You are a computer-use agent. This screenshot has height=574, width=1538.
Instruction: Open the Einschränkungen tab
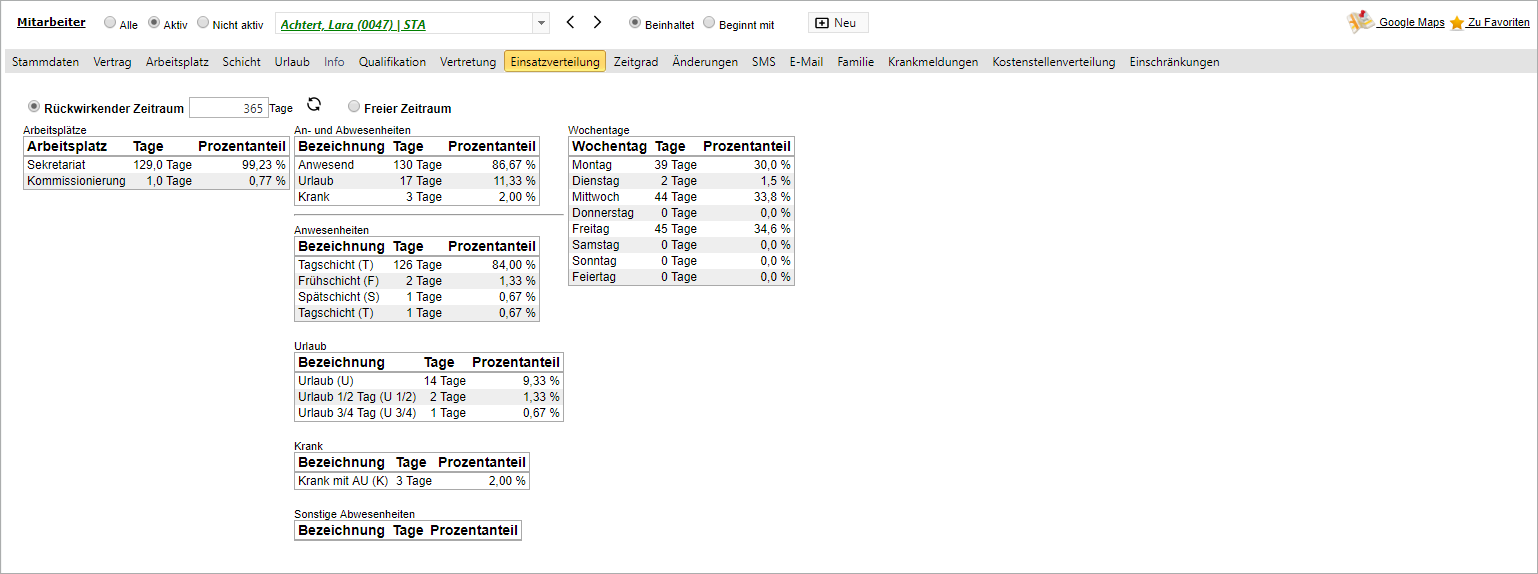tap(1174, 62)
